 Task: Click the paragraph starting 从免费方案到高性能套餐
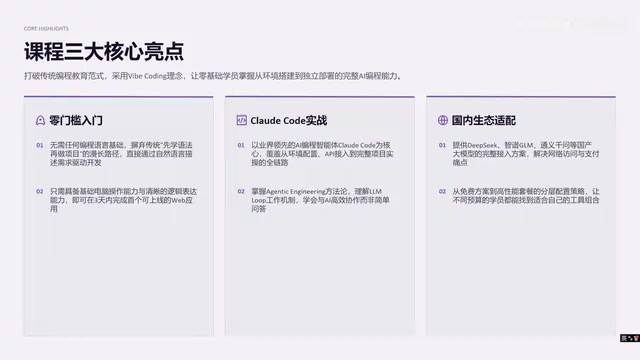coord(526,196)
